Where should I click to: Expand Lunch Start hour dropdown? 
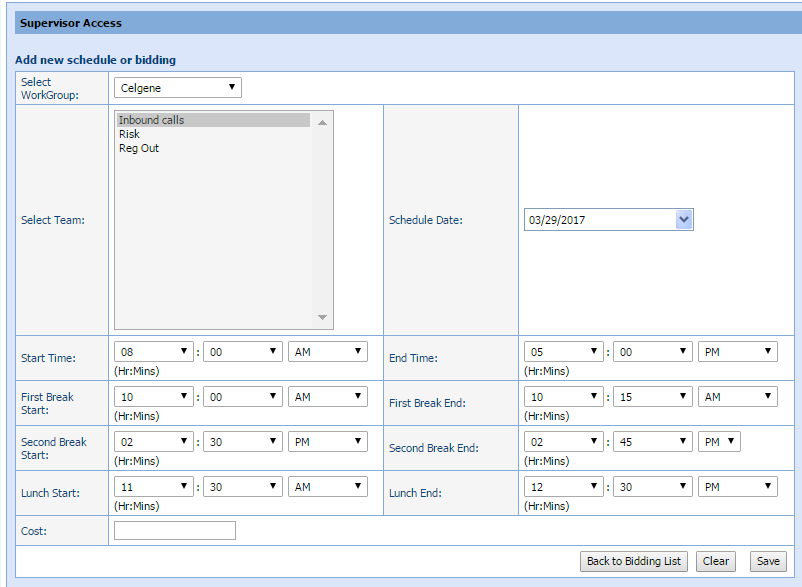tap(154, 487)
